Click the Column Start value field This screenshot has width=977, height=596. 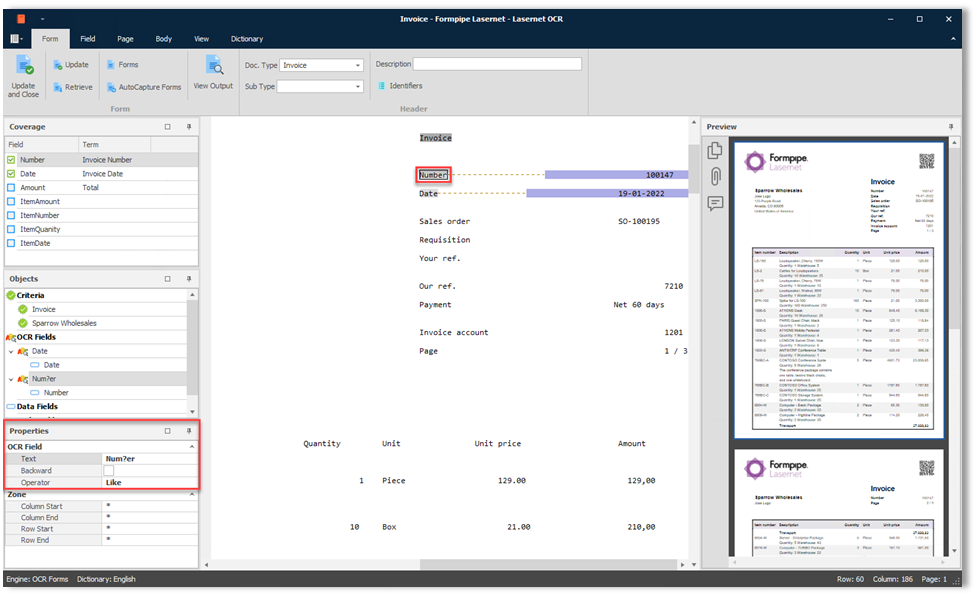150,506
